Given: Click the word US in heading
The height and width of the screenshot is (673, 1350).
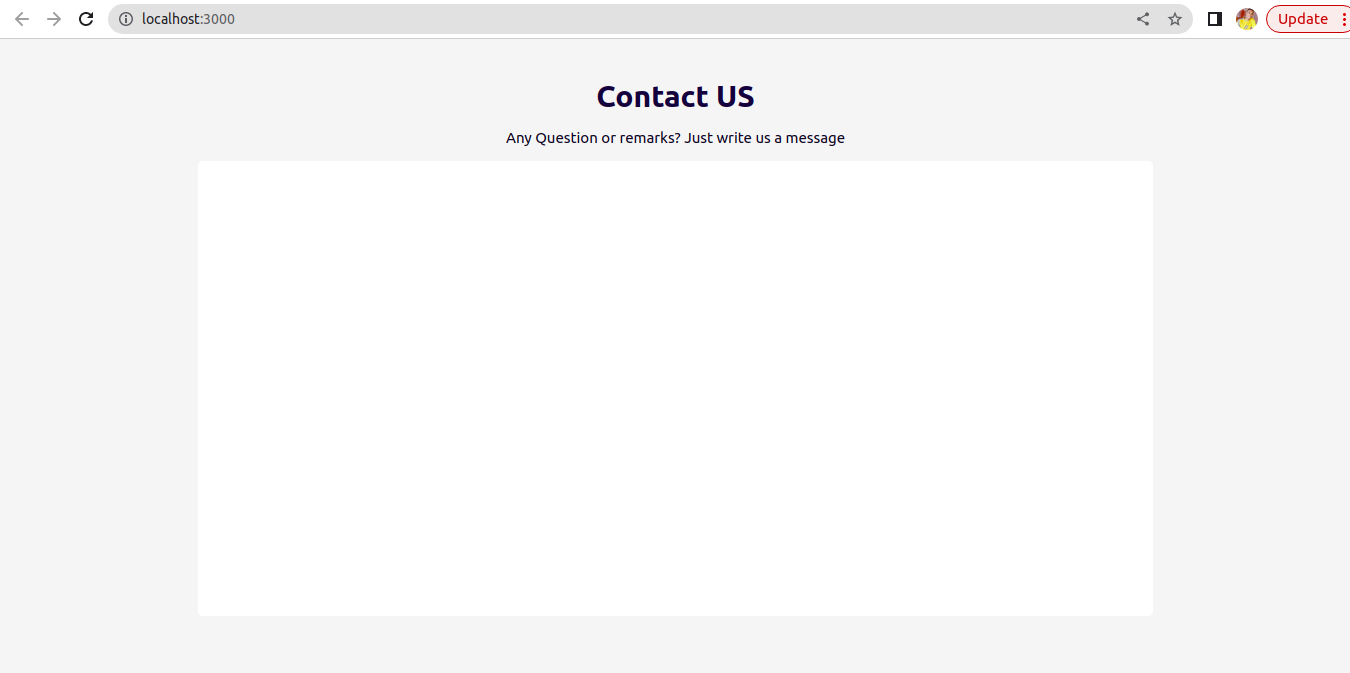Looking at the screenshot, I should point(735,96).
